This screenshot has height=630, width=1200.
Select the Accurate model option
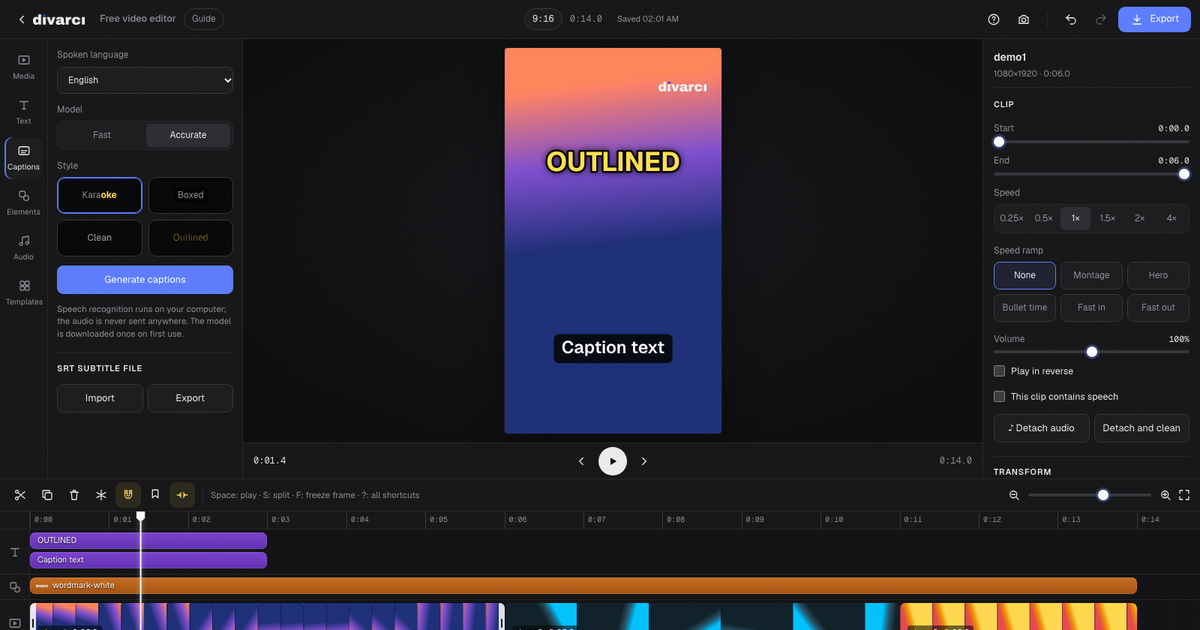tap(188, 135)
